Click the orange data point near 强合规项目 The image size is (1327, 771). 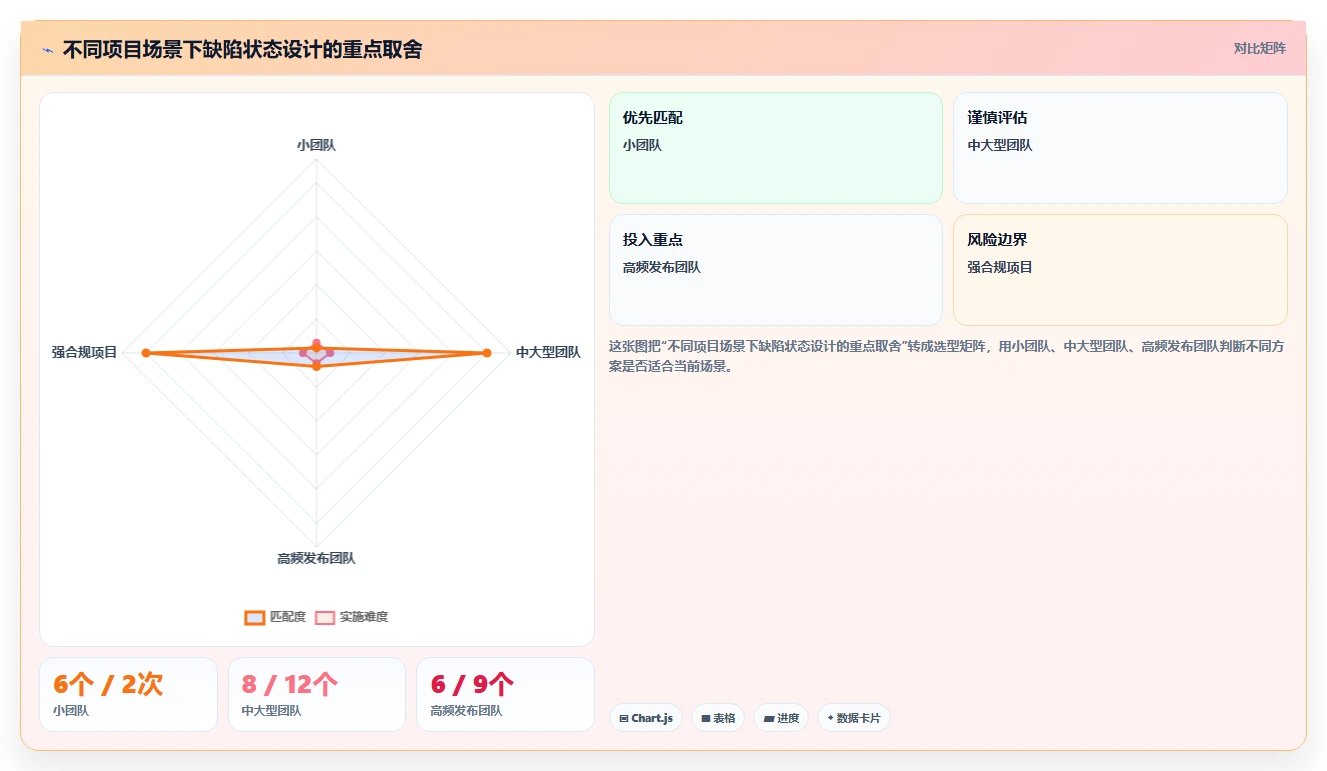[x=146, y=353]
